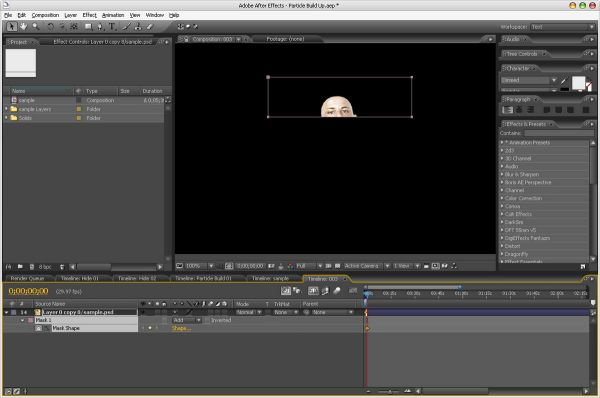Click the Contains search field in Effects & Presets
600x398 pixels.
point(559,133)
